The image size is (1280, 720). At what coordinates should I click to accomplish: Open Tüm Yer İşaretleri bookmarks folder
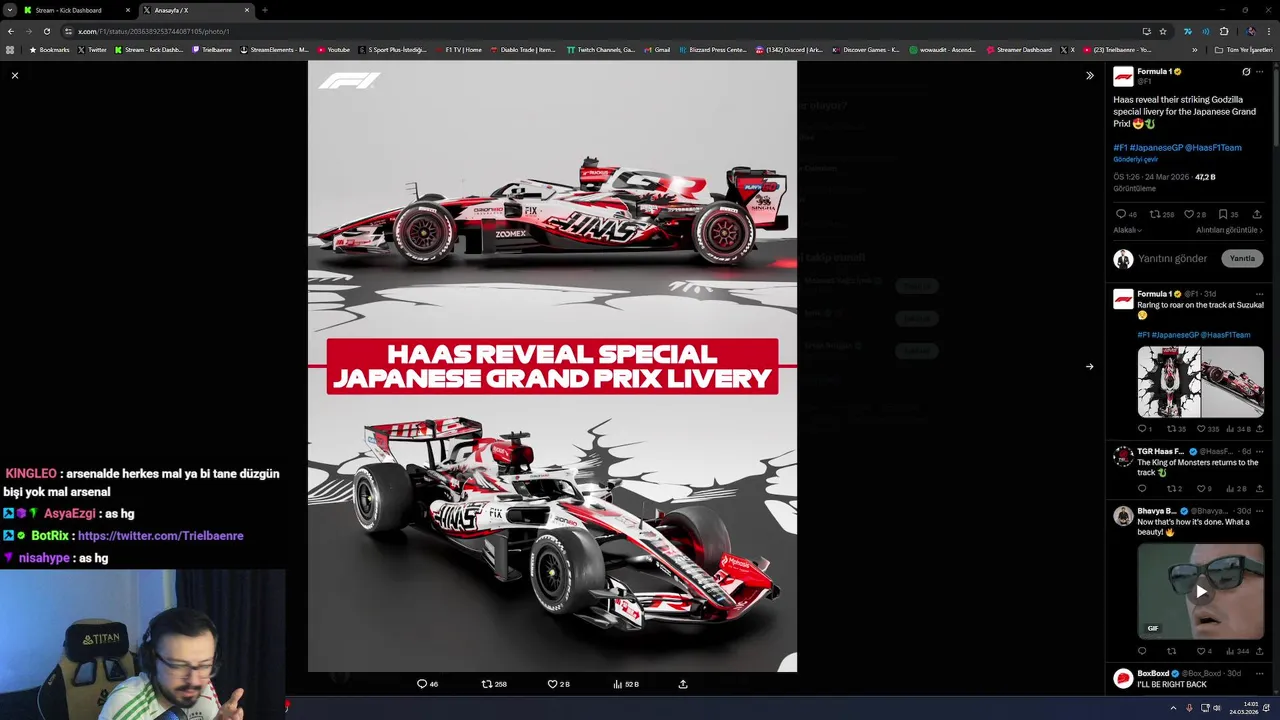point(1243,50)
